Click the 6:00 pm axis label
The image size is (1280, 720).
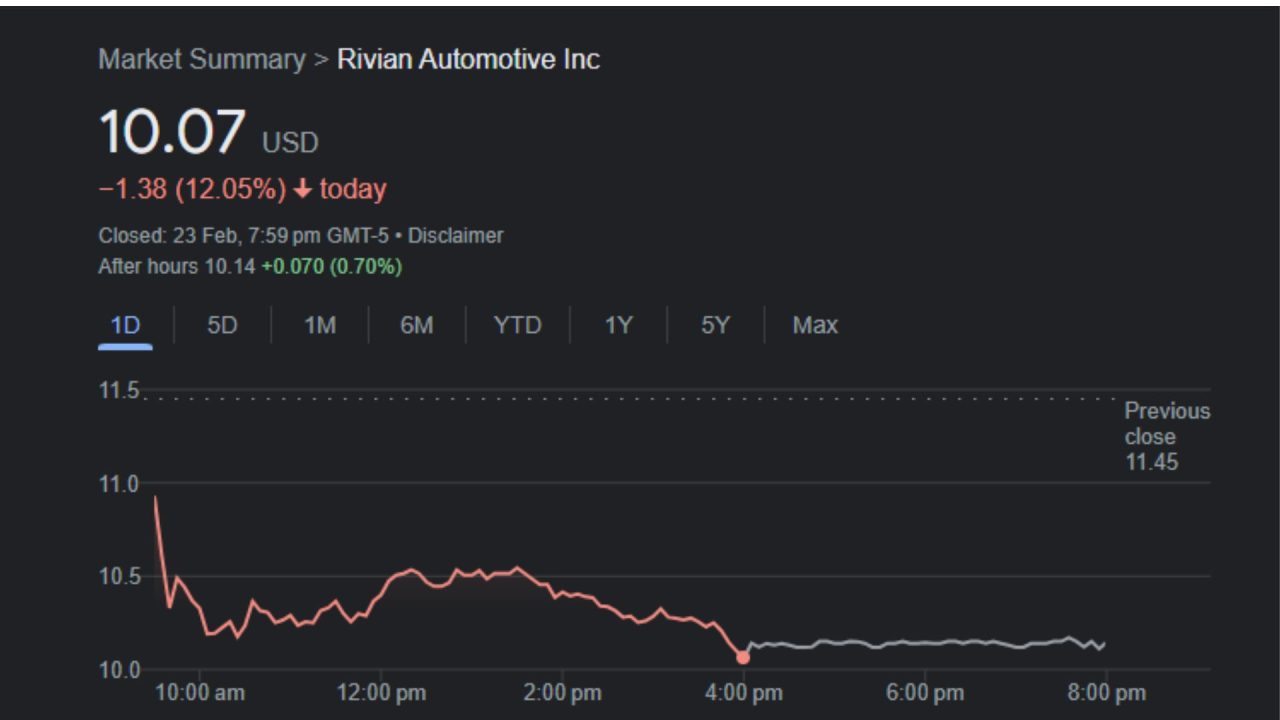pyautogui.click(x=925, y=692)
